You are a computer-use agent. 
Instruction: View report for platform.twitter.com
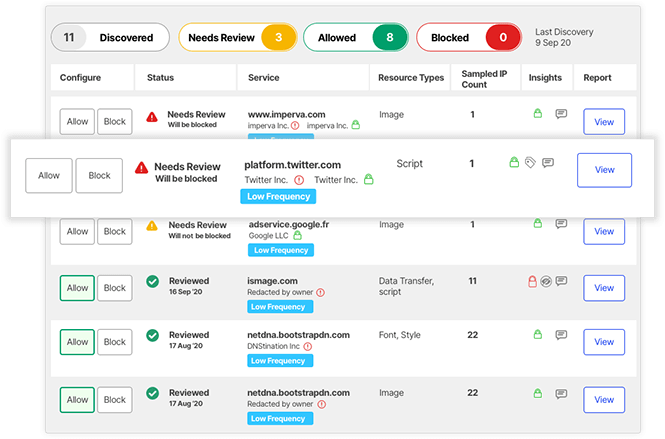(604, 170)
